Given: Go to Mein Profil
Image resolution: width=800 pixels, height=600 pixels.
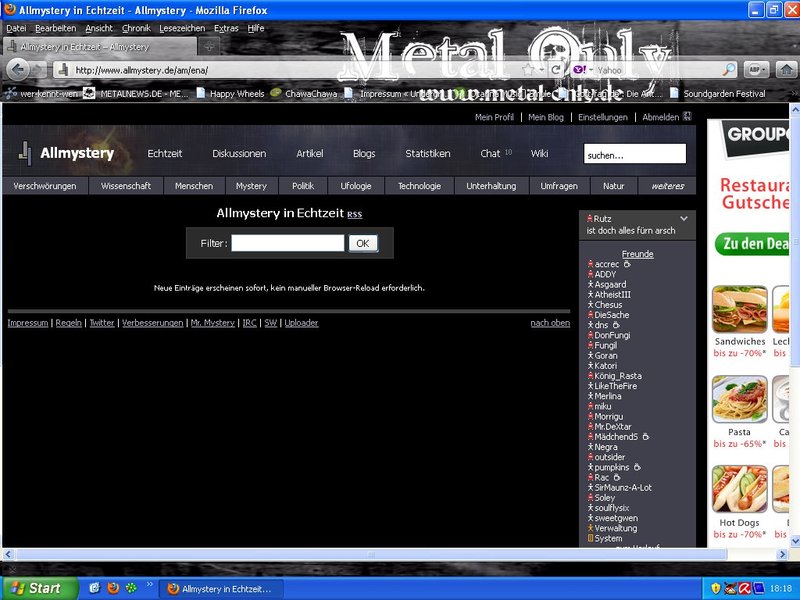Looking at the screenshot, I should pos(494,117).
